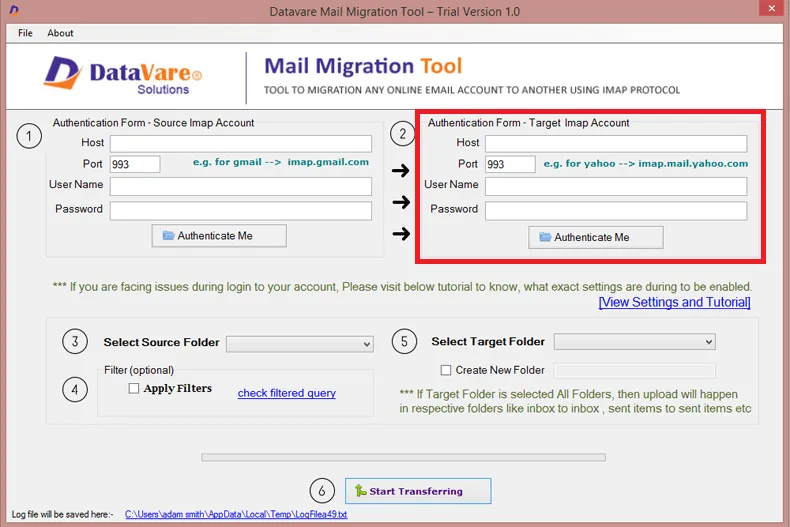The height and width of the screenshot is (527, 790).
Task: Open the File menu
Action: [x=25, y=33]
